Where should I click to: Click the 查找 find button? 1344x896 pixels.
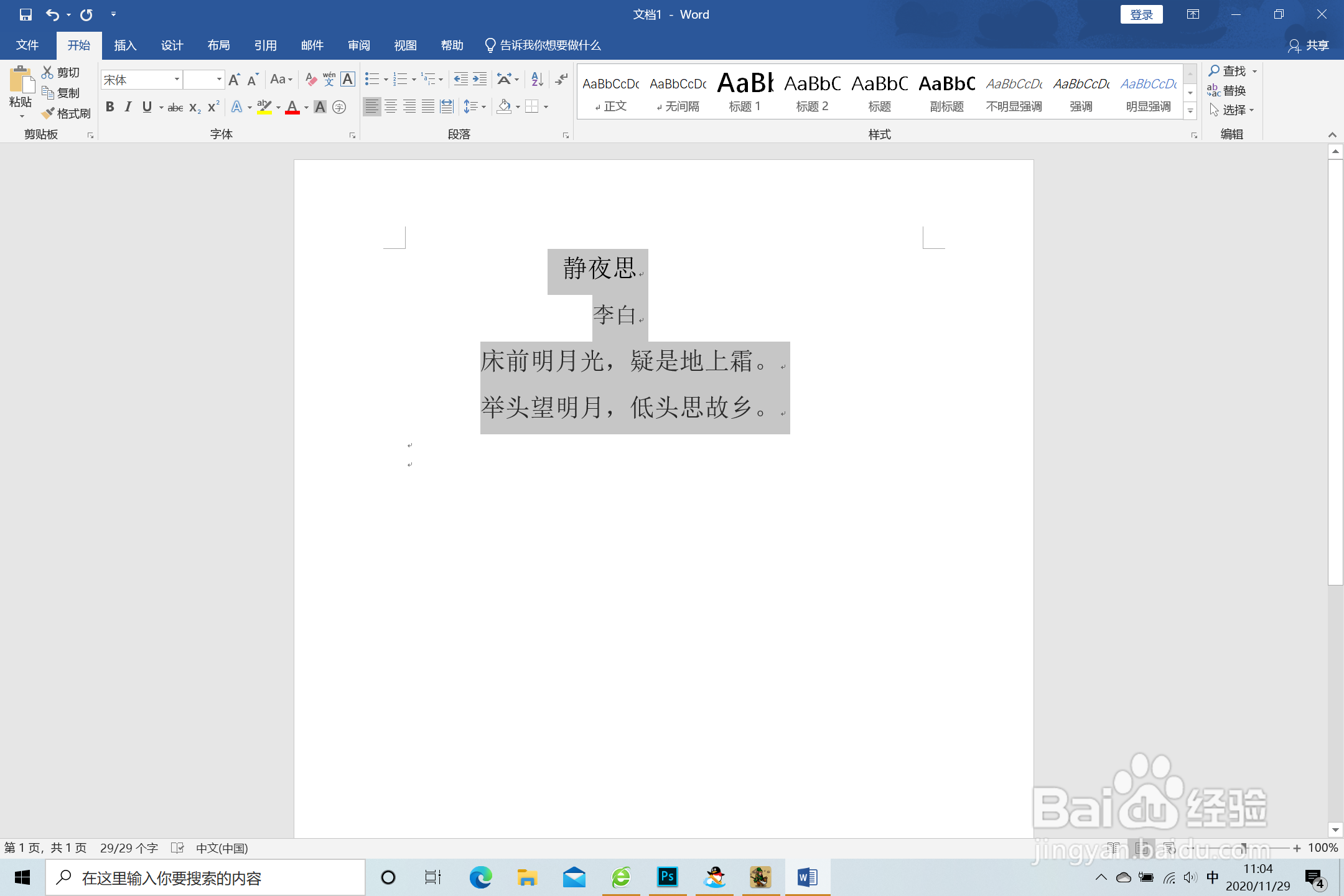coord(1227,71)
